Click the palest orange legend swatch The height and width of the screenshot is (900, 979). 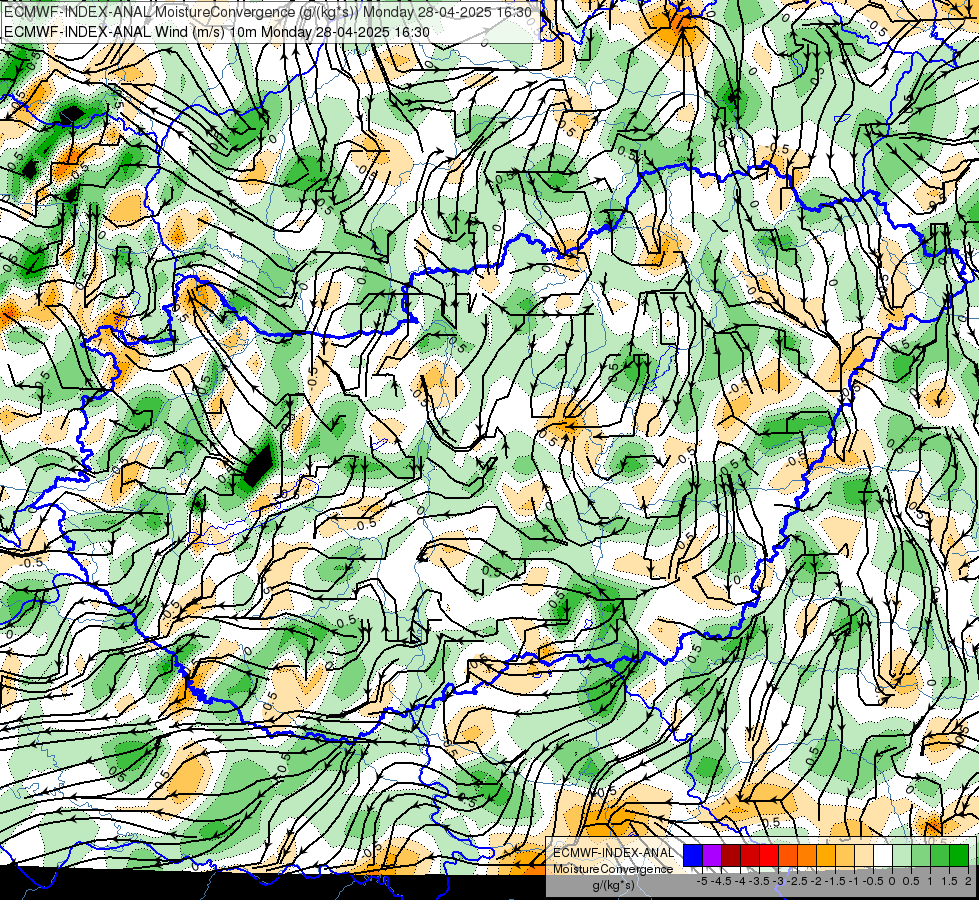click(x=864, y=856)
